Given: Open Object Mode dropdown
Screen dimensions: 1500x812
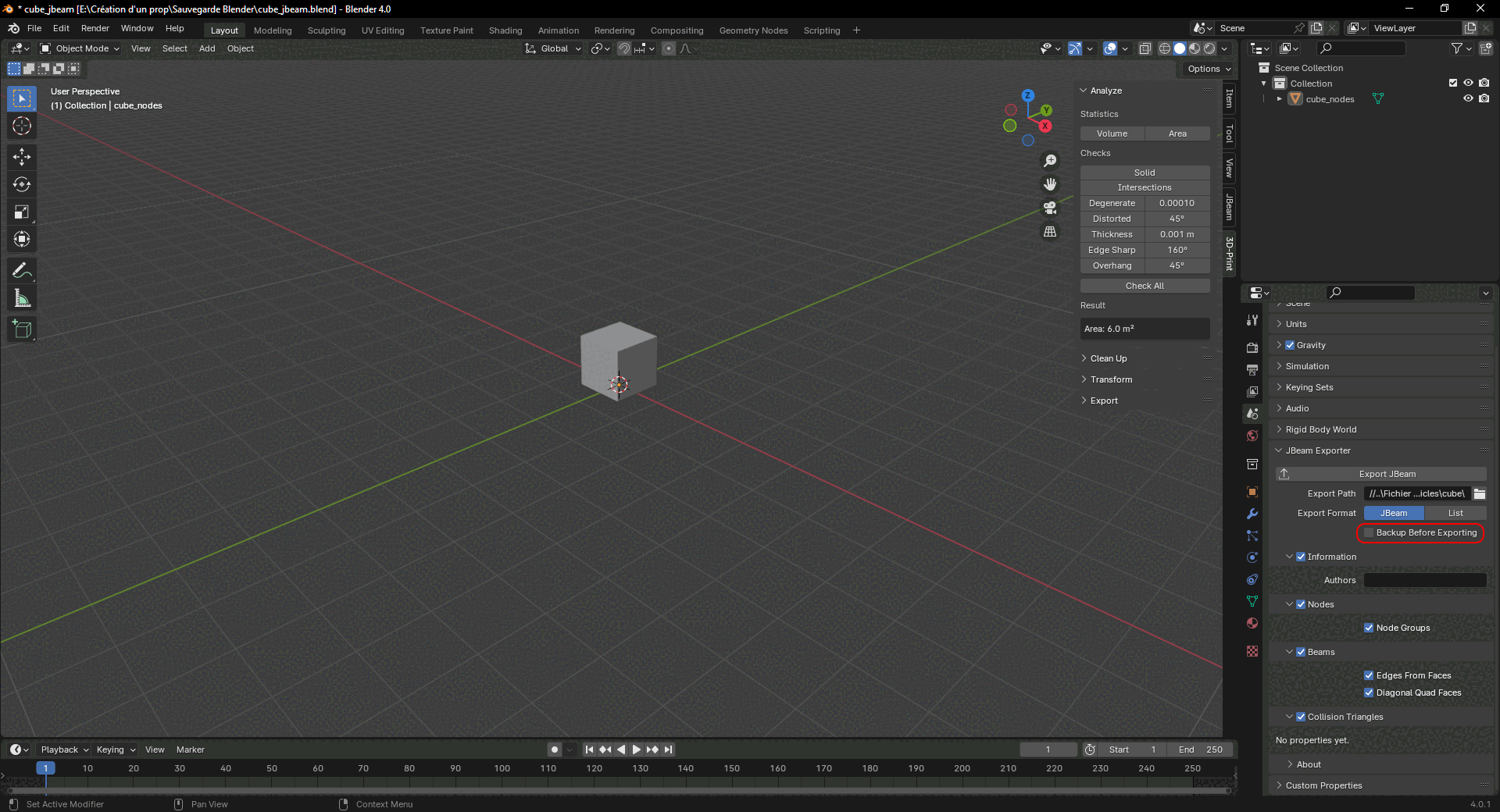Looking at the screenshot, I should 80,48.
